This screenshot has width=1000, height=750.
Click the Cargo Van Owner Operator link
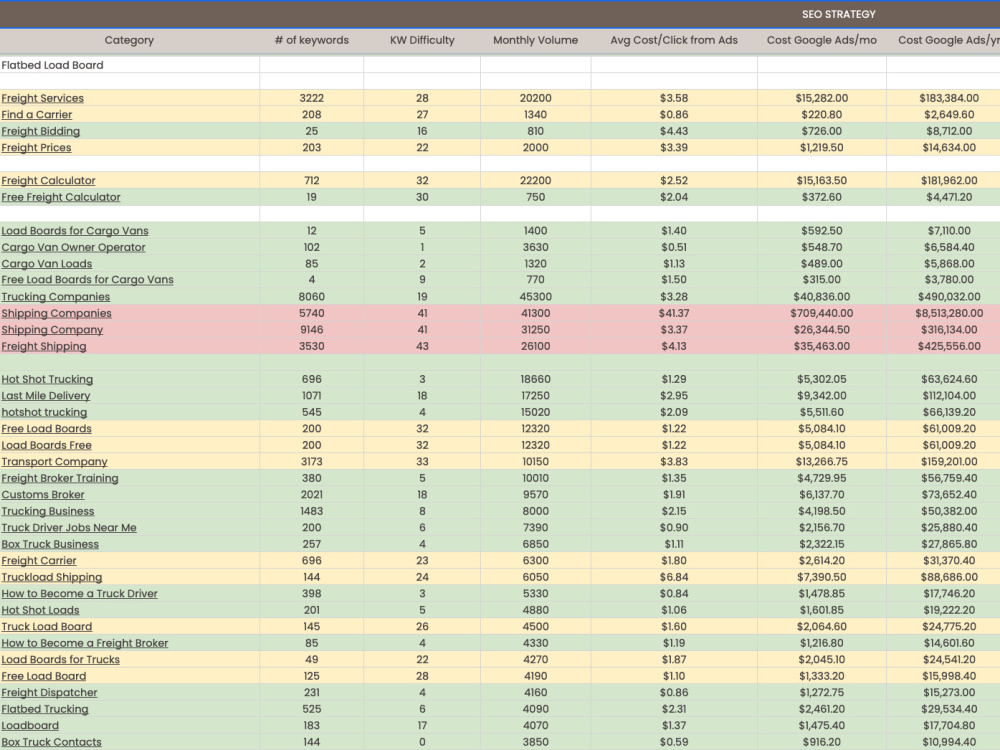click(73, 247)
